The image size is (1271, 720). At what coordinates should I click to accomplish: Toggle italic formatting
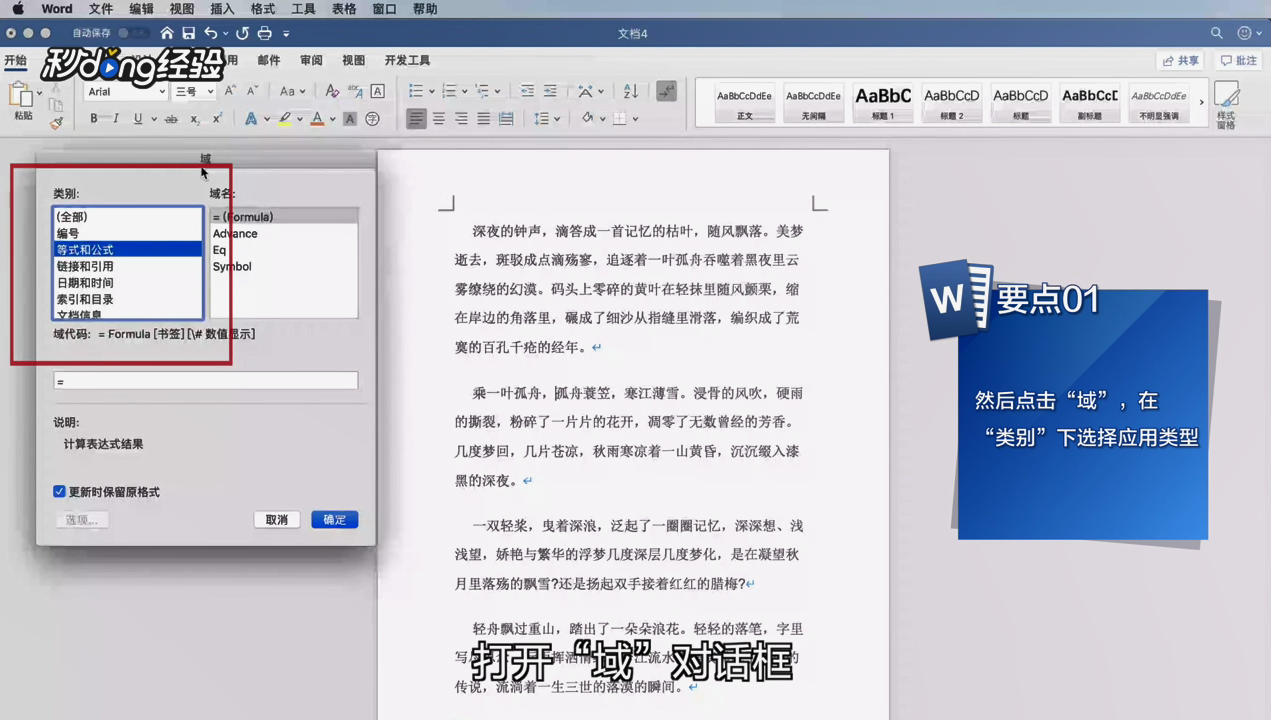tap(116, 119)
